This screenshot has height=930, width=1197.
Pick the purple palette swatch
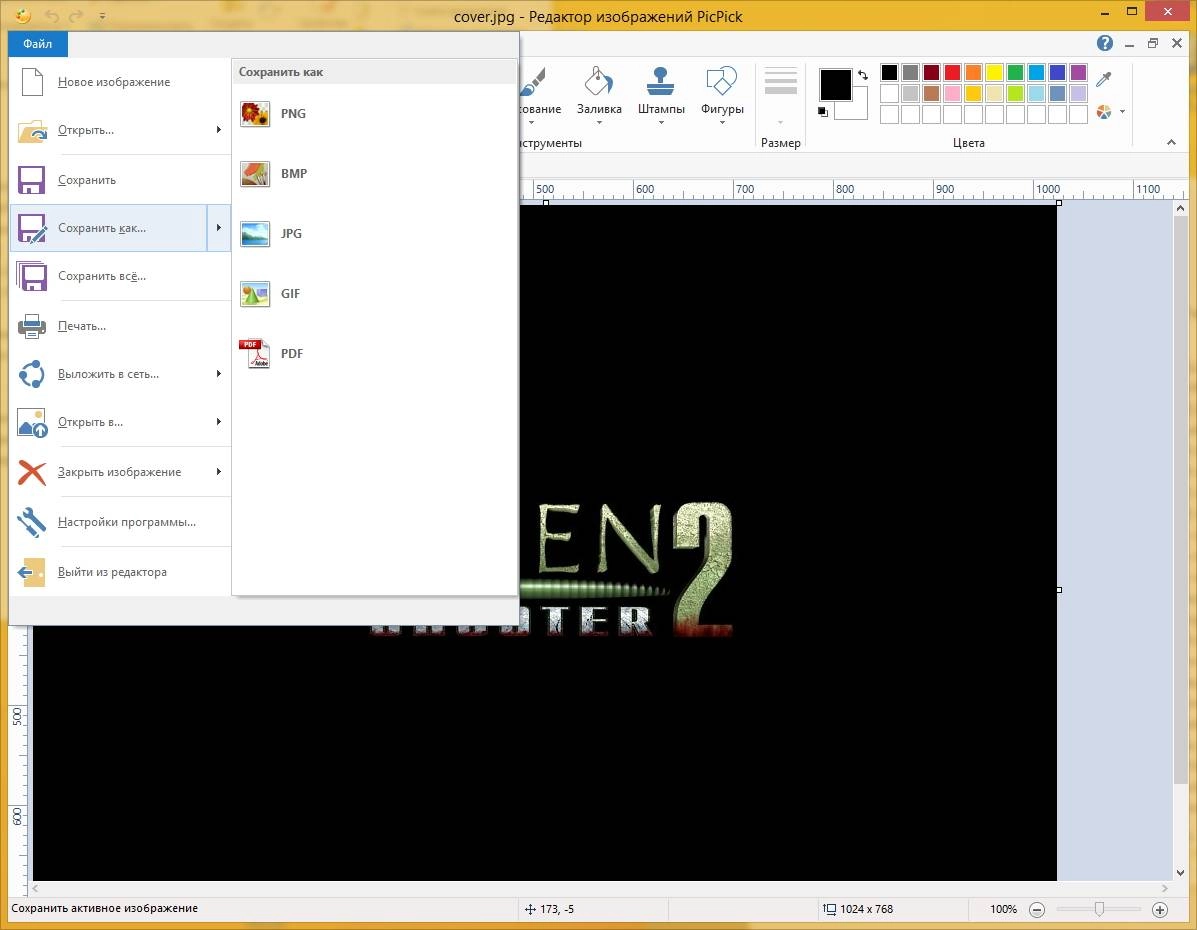(x=1078, y=73)
